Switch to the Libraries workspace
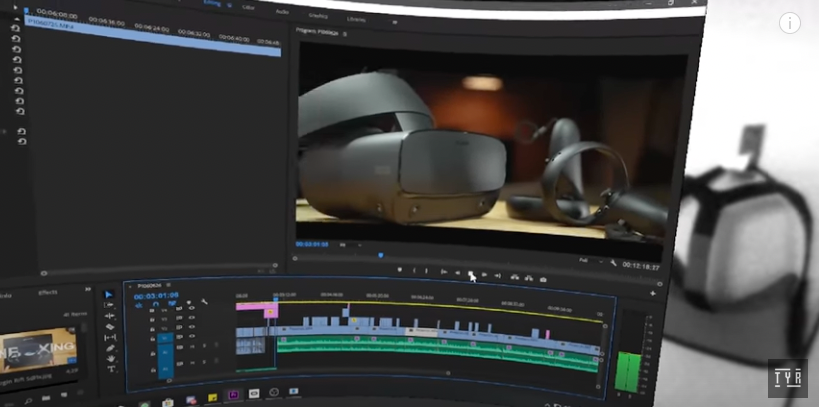The width and height of the screenshot is (819, 407). (356, 19)
